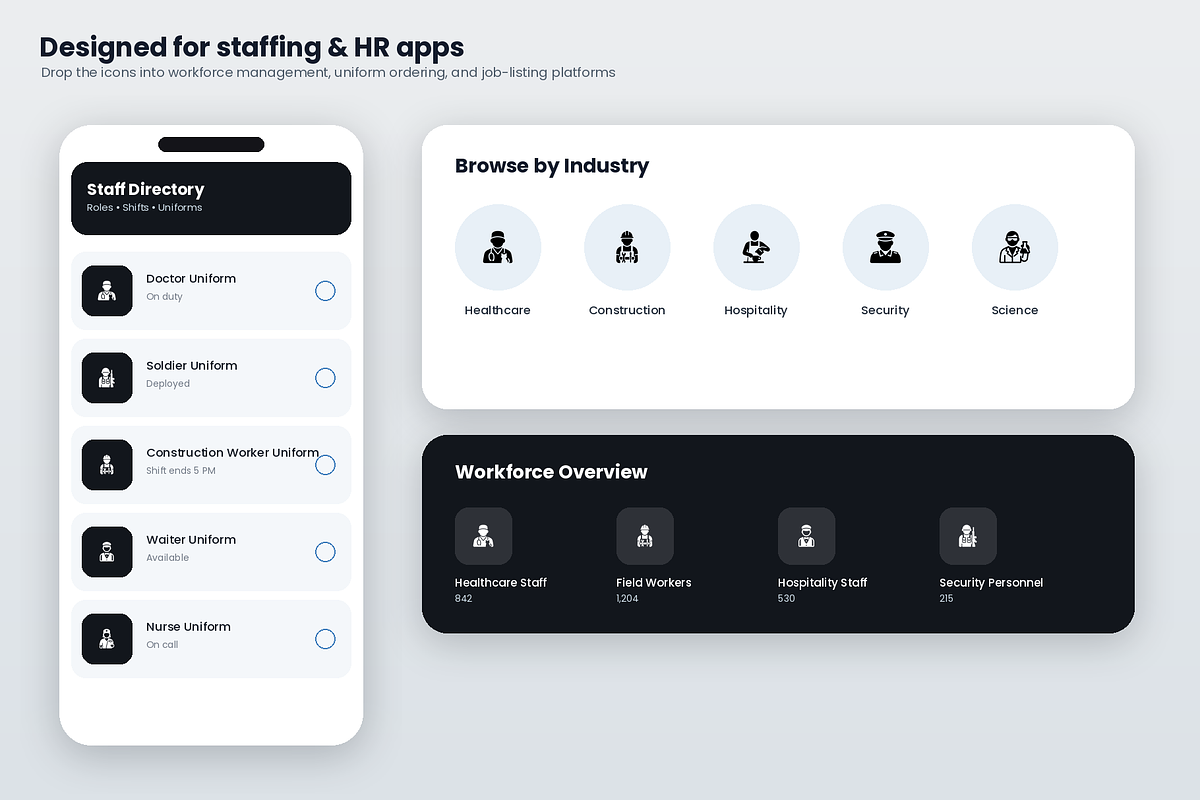Click the Construction Worker Uniform icon tile
Image resolution: width=1200 pixels, height=800 pixels.
(107, 465)
